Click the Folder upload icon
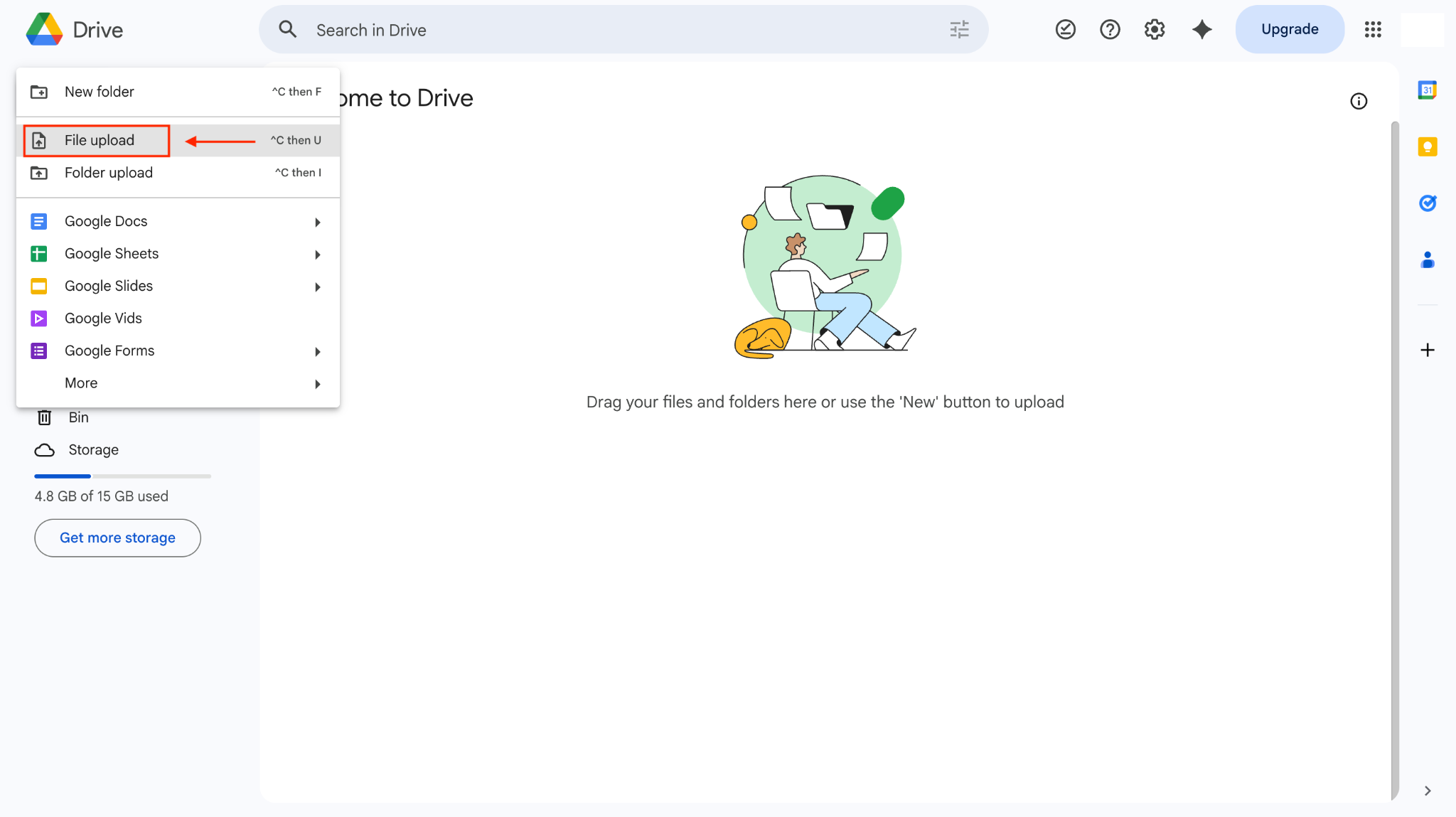Viewport: 1456px width, 817px height. coord(39,173)
